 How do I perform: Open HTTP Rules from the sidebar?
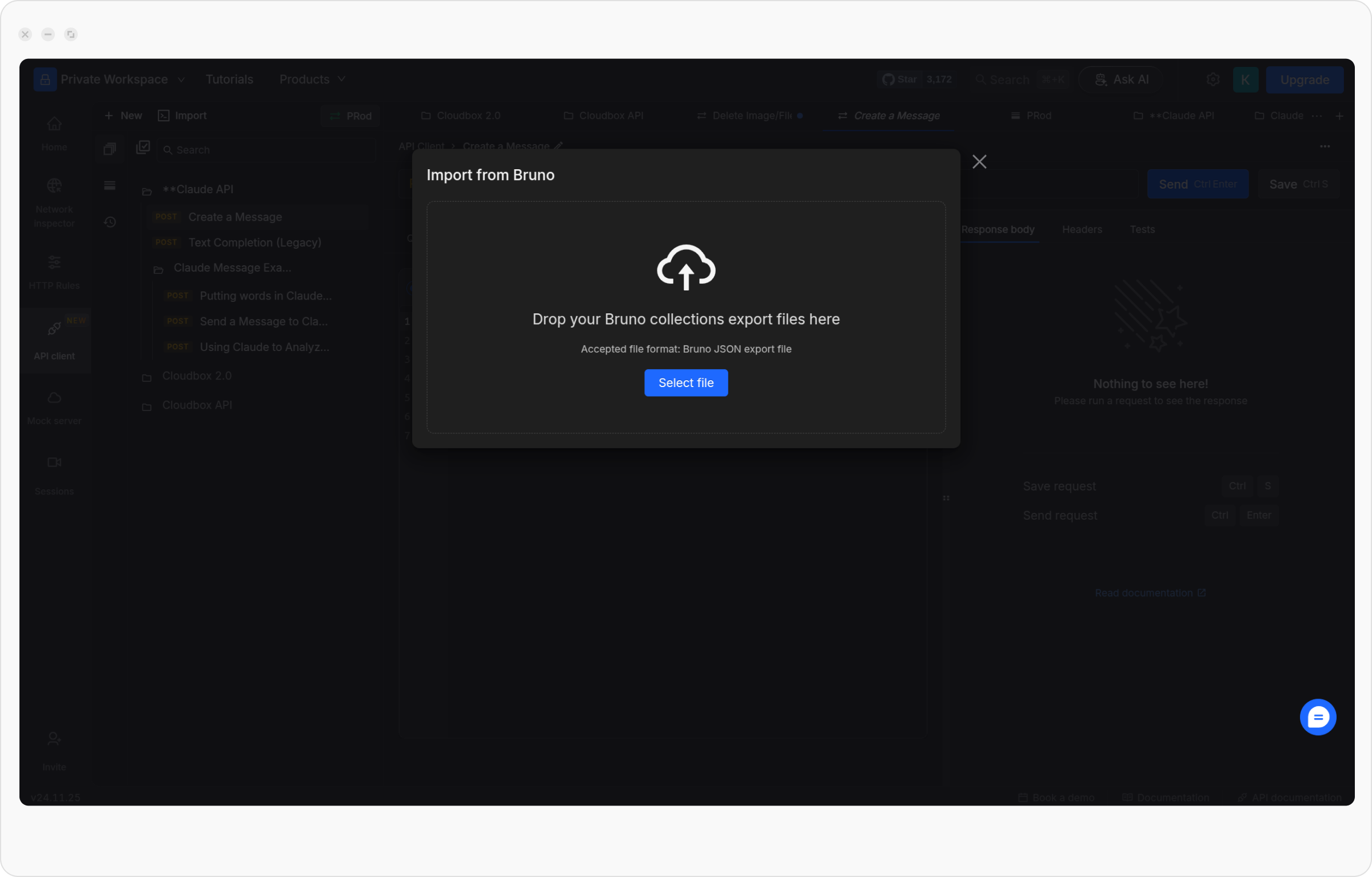[54, 272]
